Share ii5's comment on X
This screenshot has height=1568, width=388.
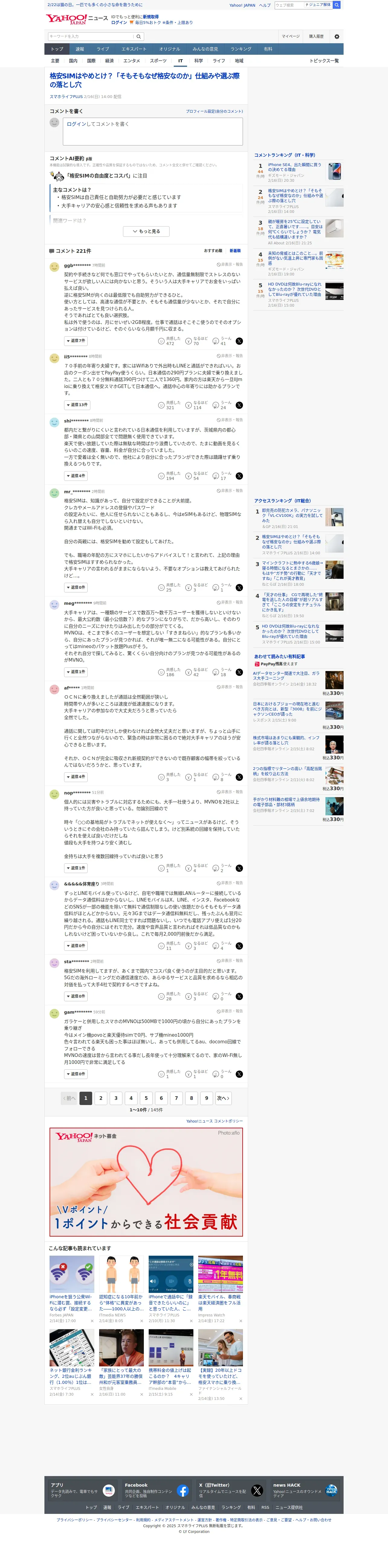(239, 405)
